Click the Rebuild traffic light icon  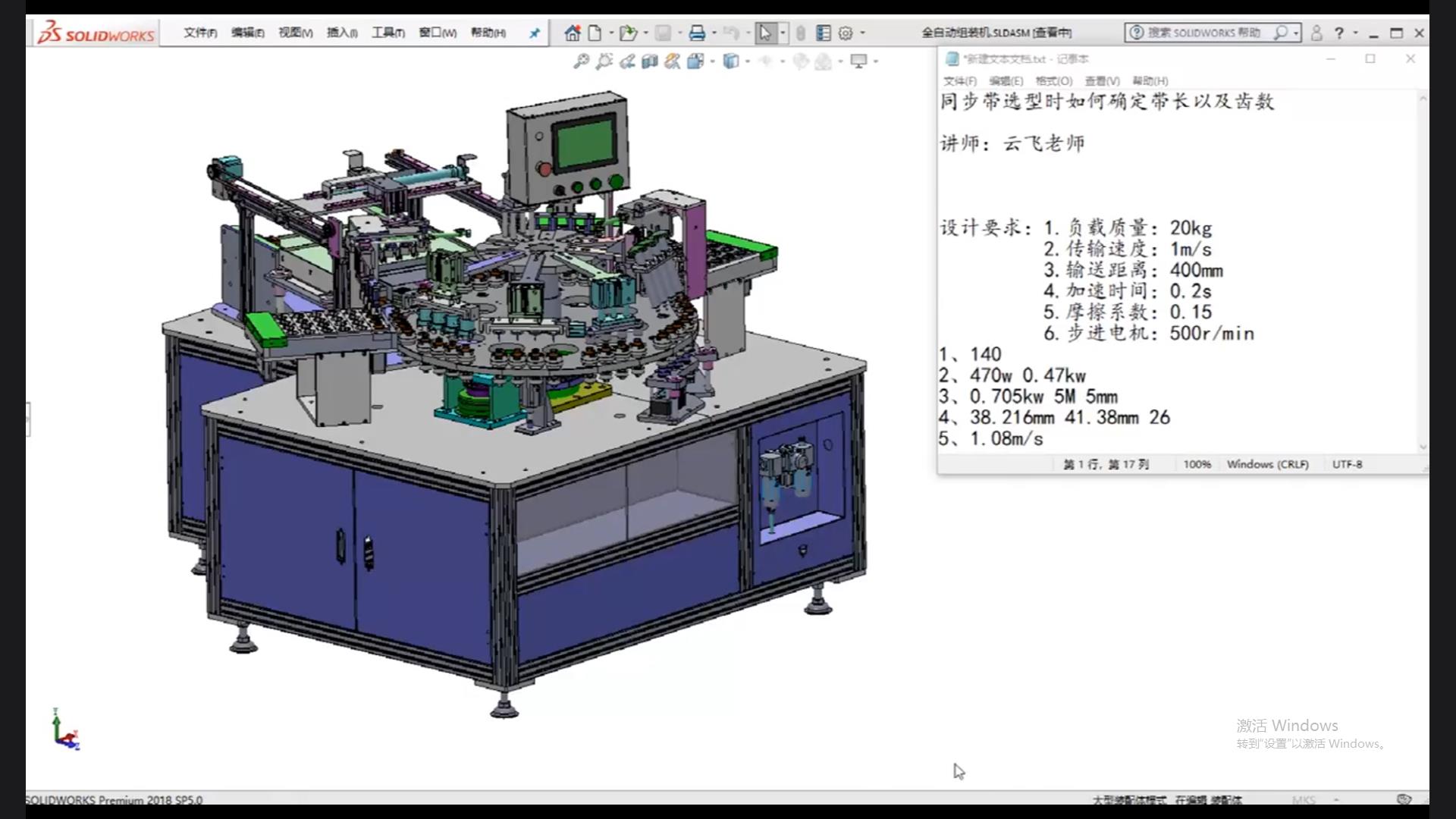801,33
